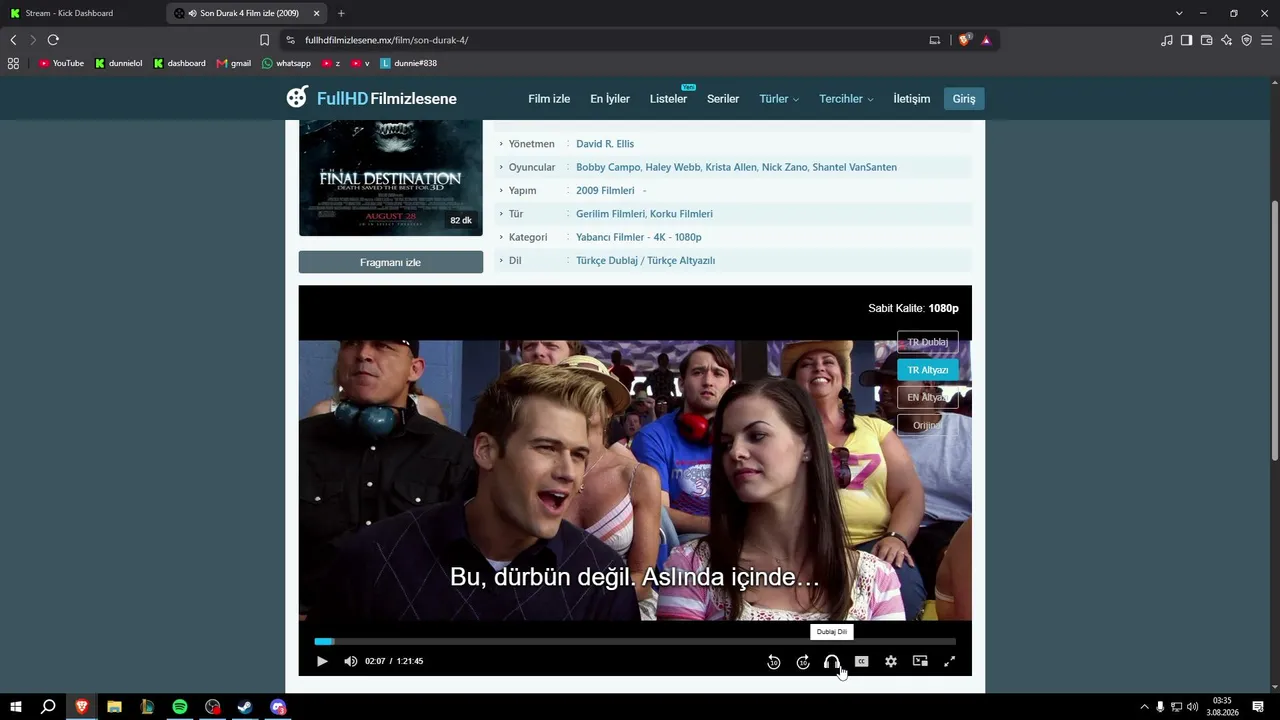The width and height of the screenshot is (1280, 720).
Task: Go back to the previous page
Action: tap(13, 40)
